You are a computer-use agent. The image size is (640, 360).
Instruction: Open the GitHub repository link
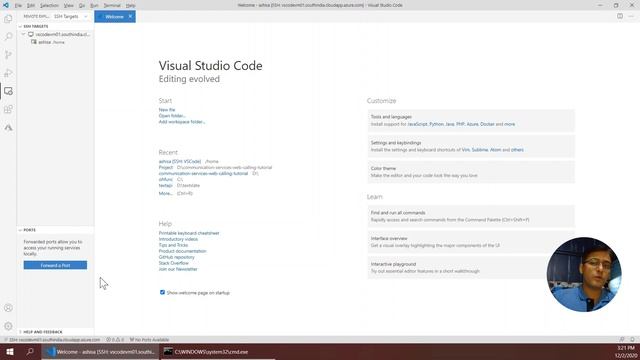[177, 257]
